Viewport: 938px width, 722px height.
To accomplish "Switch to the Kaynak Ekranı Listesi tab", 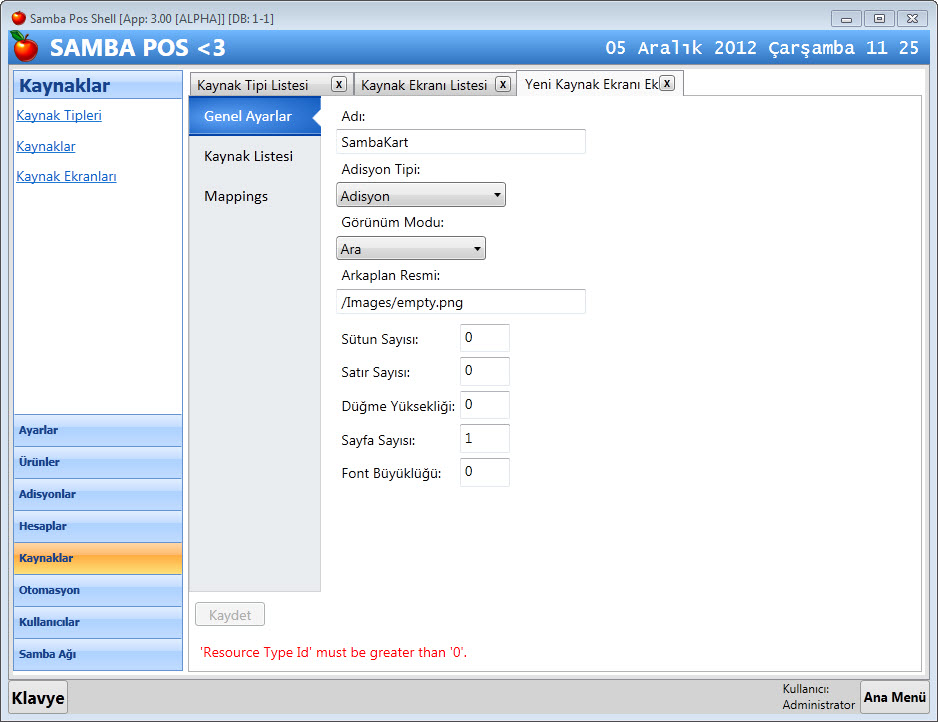I will [x=424, y=85].
